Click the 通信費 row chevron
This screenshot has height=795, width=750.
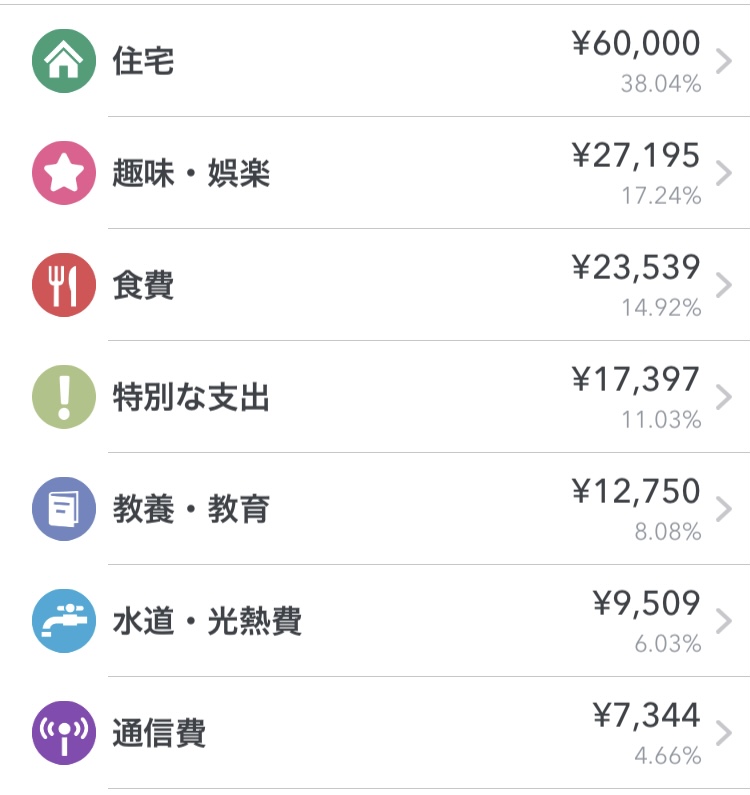(725, 734)
